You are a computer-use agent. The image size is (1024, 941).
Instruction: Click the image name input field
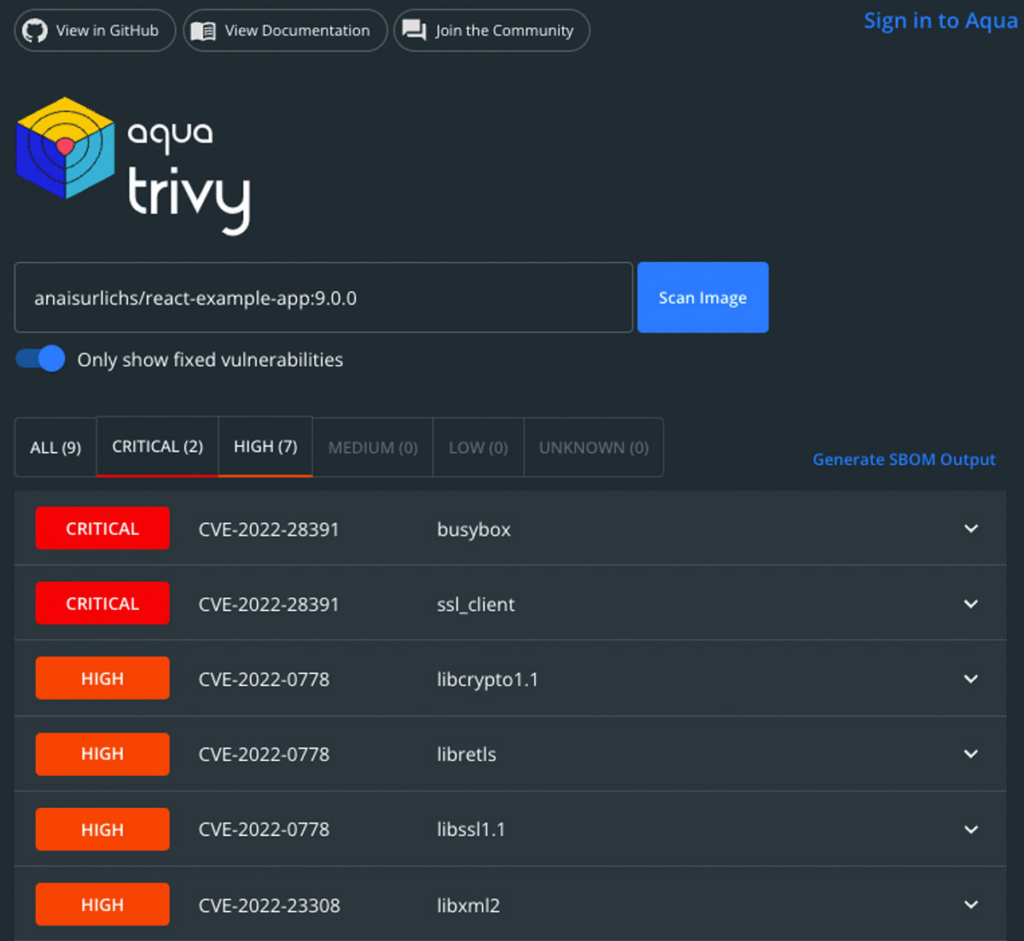click(320, 297)
